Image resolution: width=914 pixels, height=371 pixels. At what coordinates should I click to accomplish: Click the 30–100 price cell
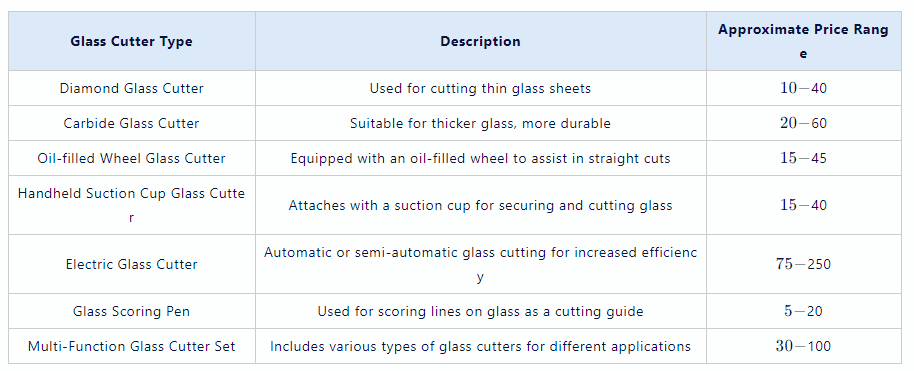click(803, 346)
